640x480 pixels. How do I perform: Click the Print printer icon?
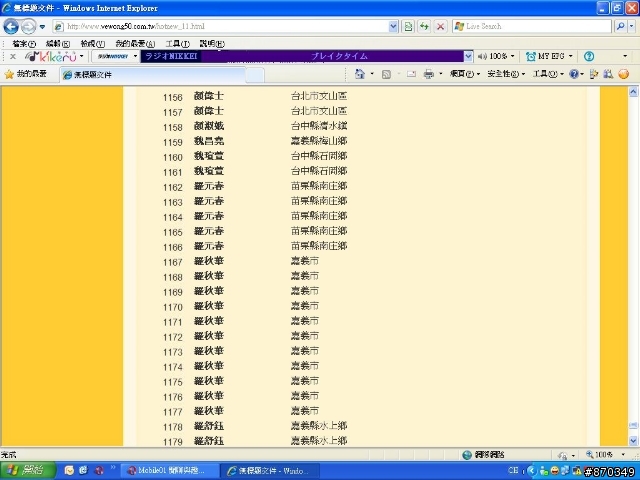pyautogui.click(x=429, y=74)
